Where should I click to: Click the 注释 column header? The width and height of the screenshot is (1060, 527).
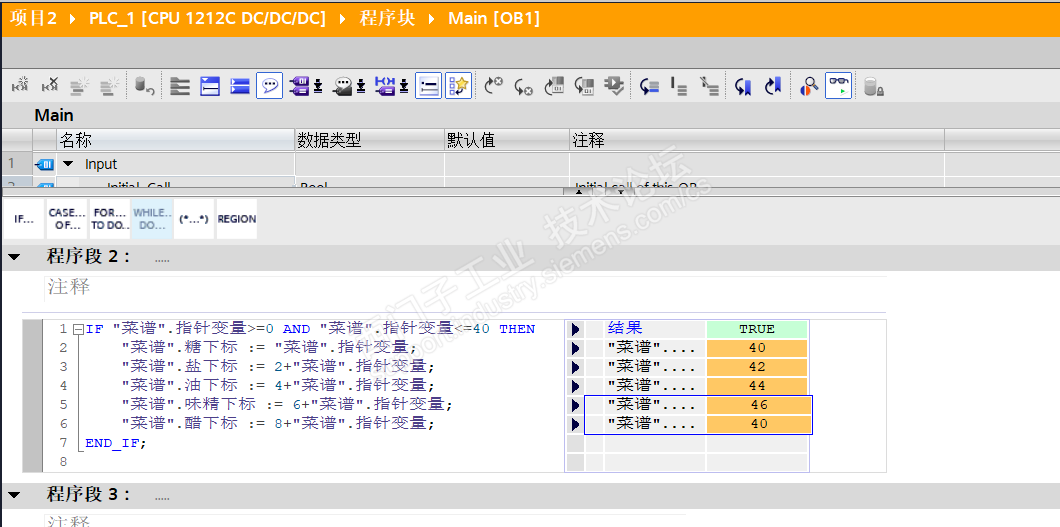coord(757,140)
